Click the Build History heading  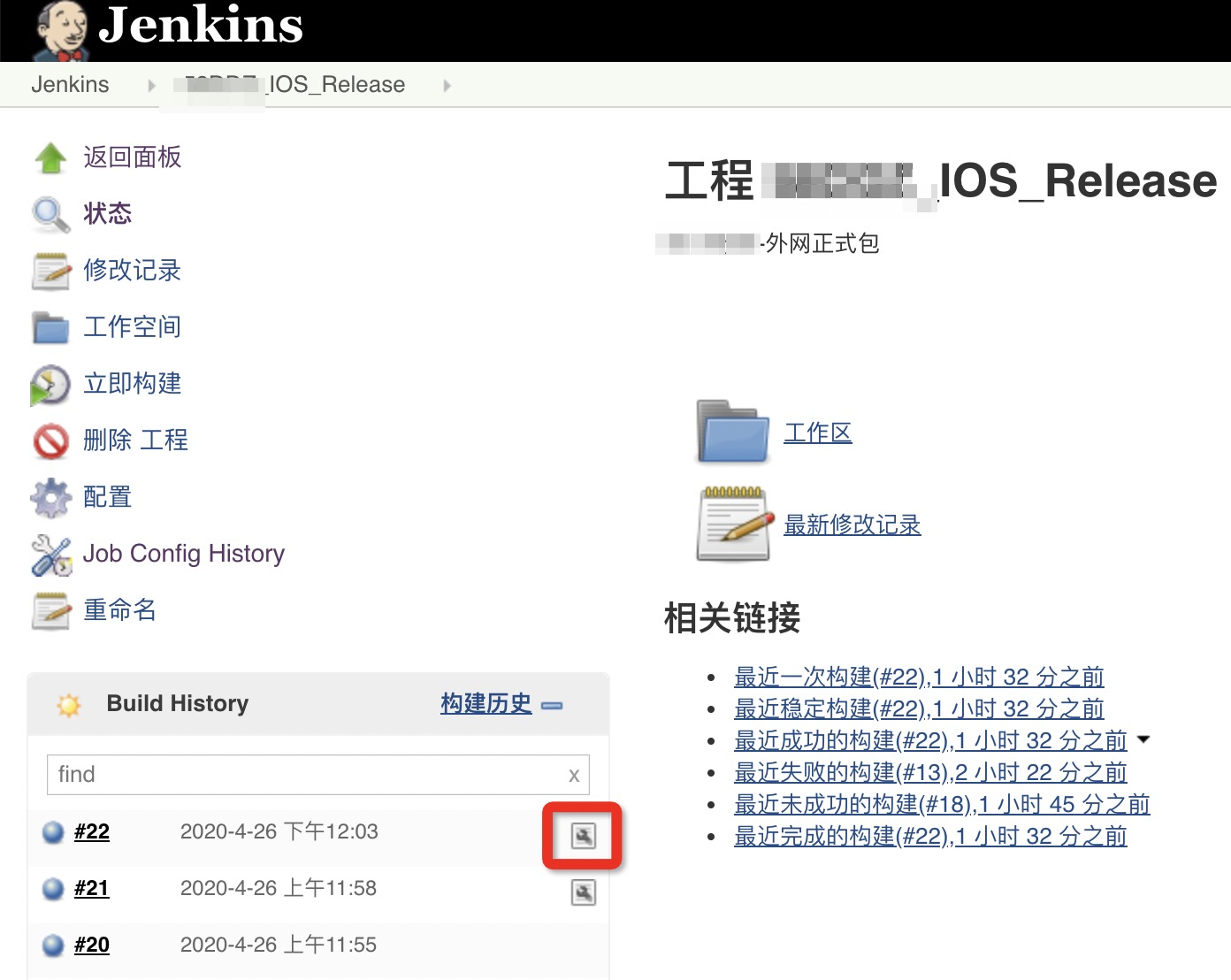[178, 704]
